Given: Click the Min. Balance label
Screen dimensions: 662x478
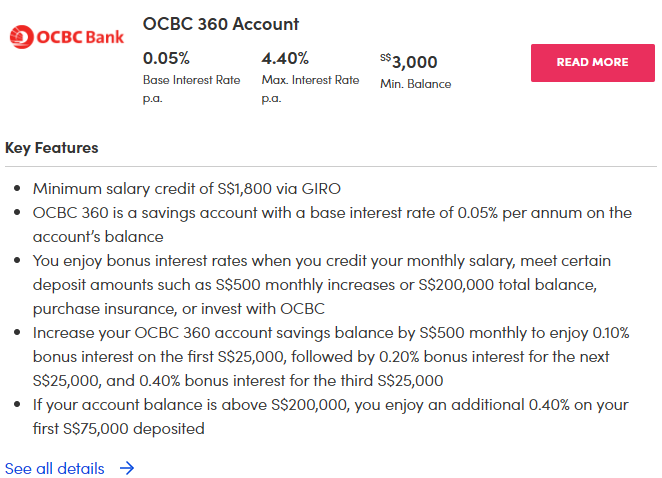Looking at the screenshot, I should [415, 84].
